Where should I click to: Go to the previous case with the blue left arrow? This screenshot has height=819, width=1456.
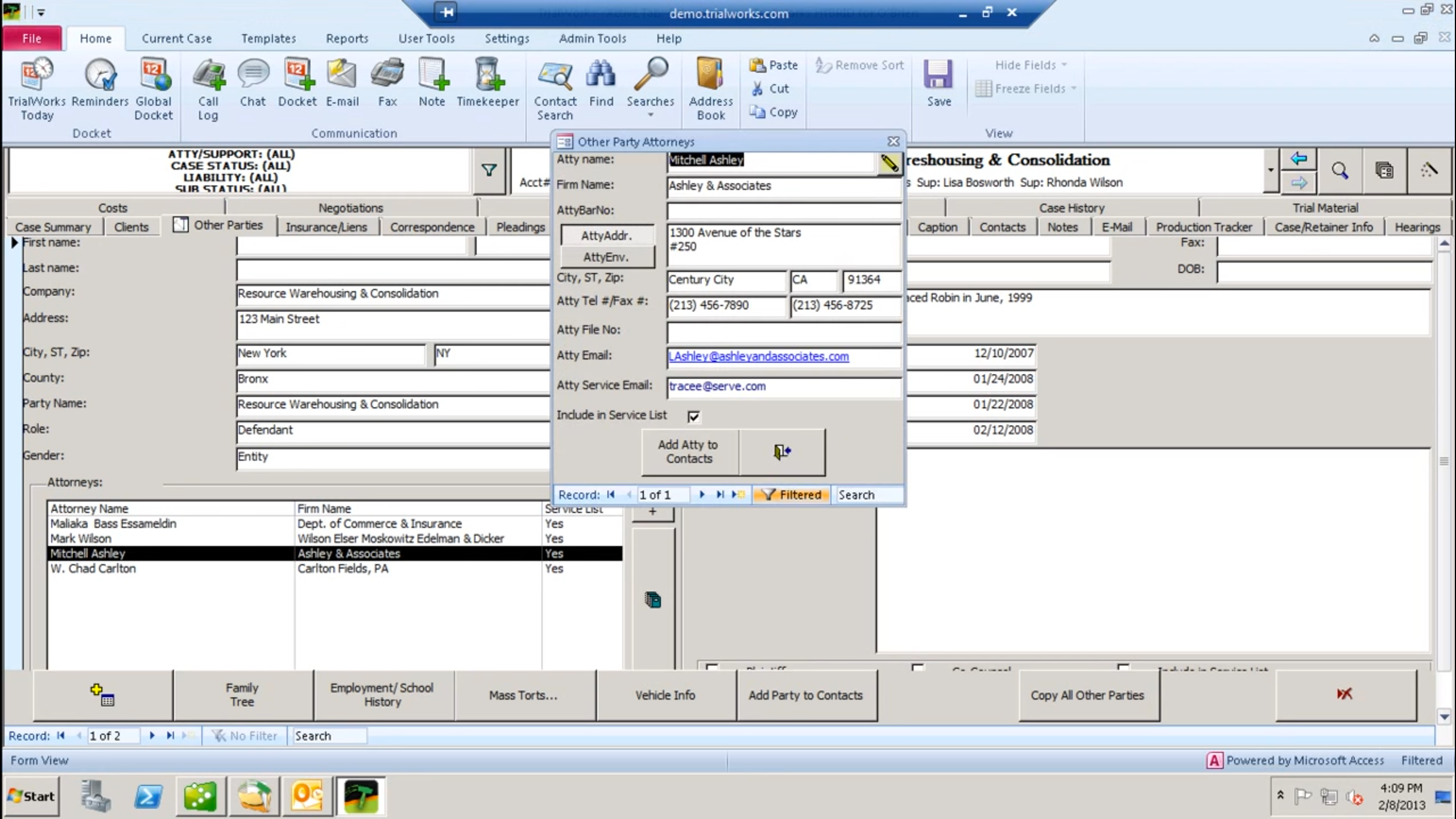(1298, 159)
